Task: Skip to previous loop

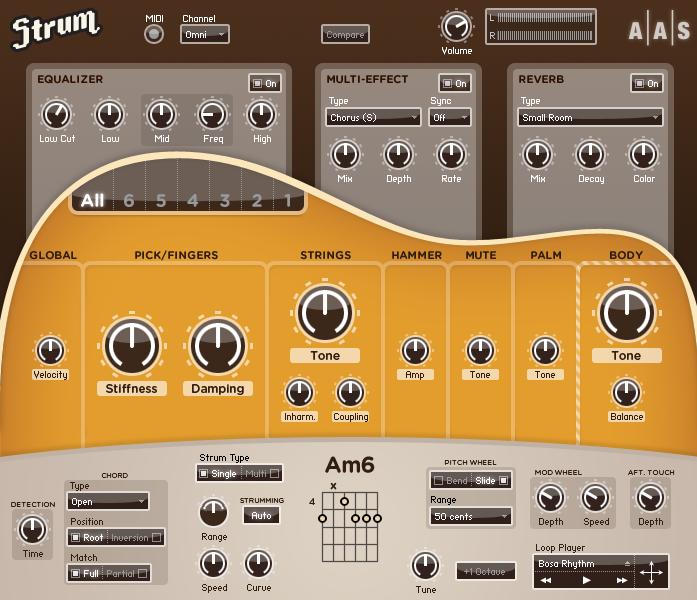Action: (545, 580)
